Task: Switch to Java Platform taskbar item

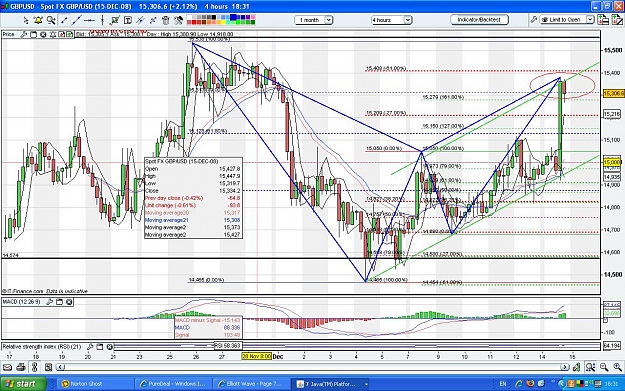Action: pyautogui.click(x=331, y=384)
